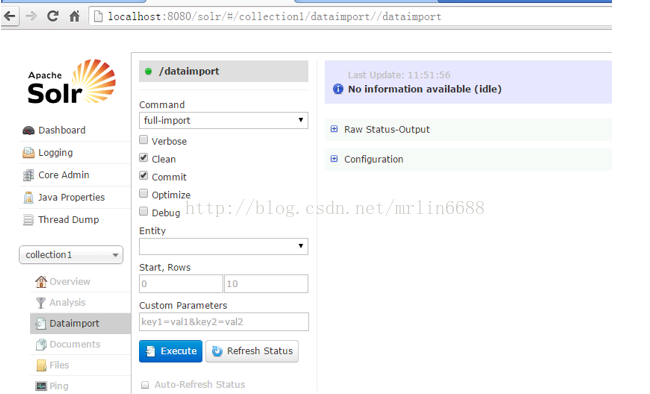The image size is (650, 394).
Task: Open the Documents link under collection1
Action: [75, 344]
